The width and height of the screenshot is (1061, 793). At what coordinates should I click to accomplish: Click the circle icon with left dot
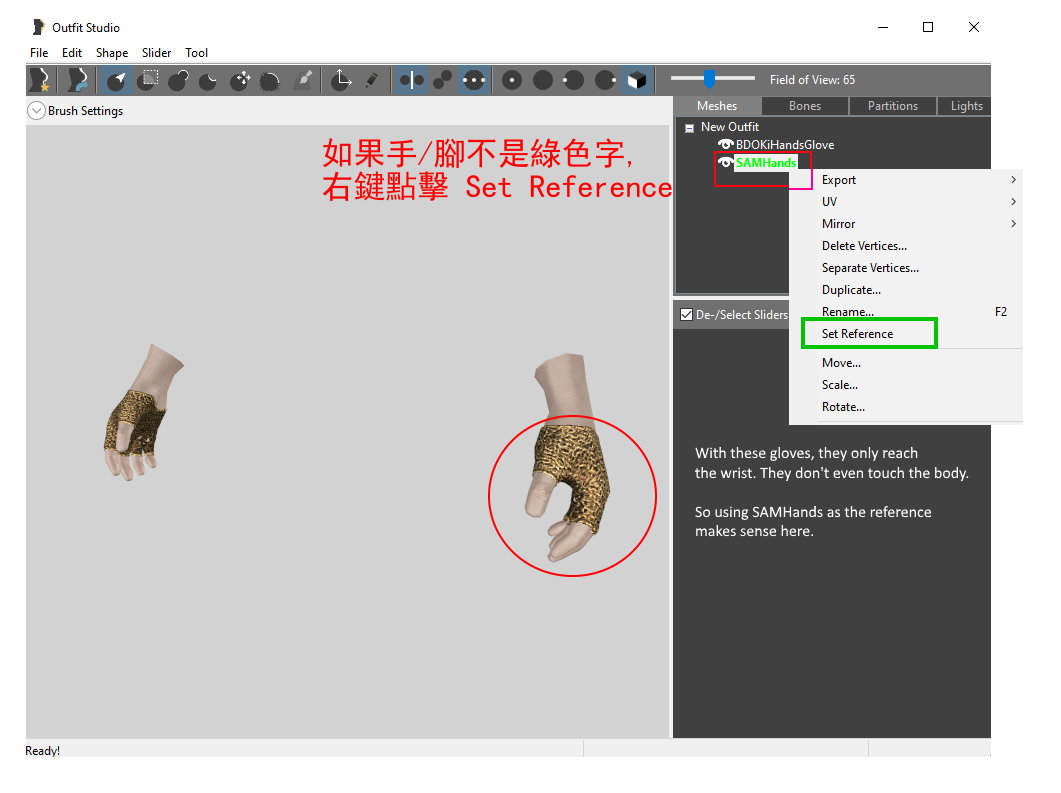[574, 81]
